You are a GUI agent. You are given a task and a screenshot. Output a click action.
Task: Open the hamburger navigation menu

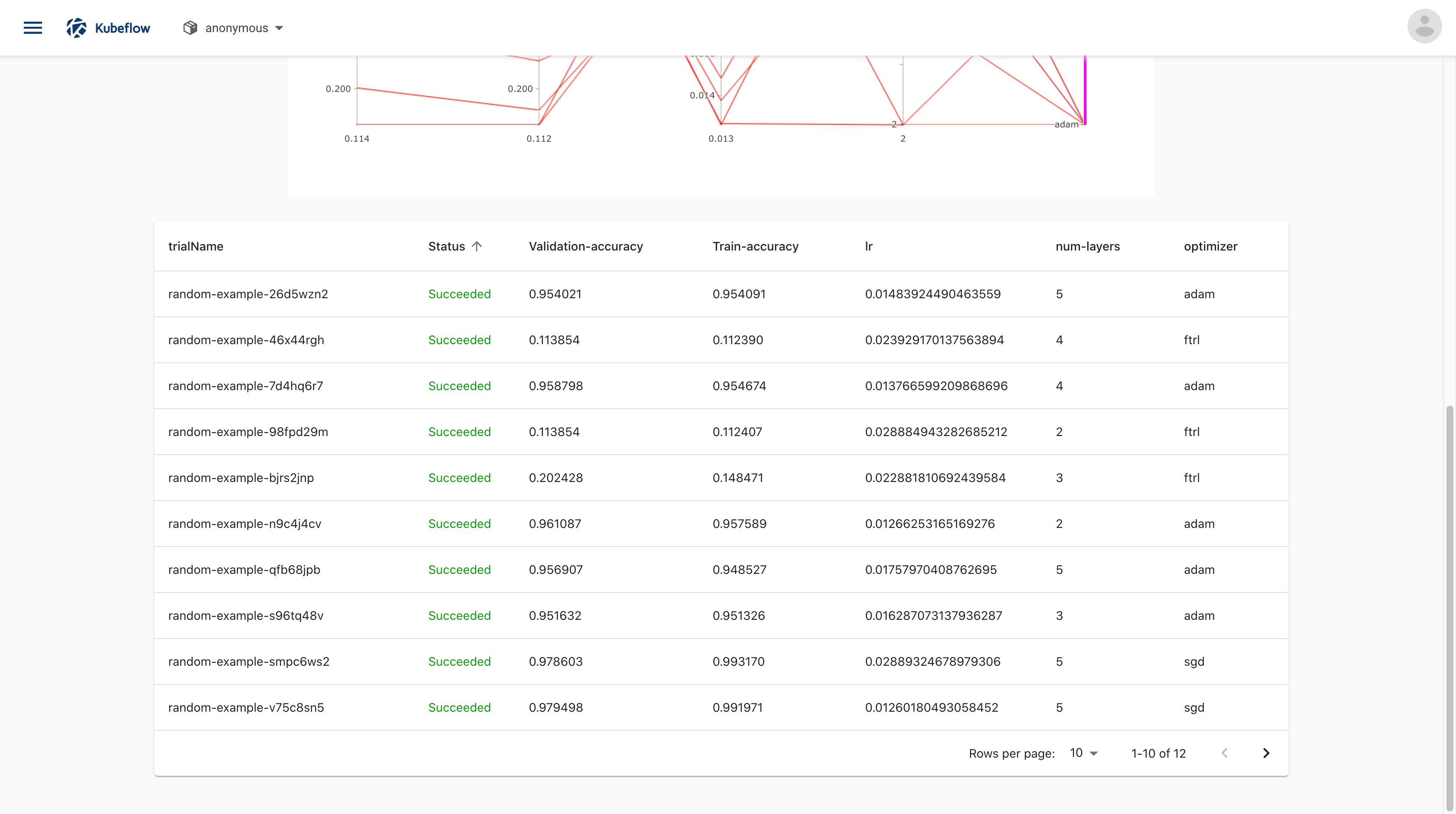click(x=33, y=28)
